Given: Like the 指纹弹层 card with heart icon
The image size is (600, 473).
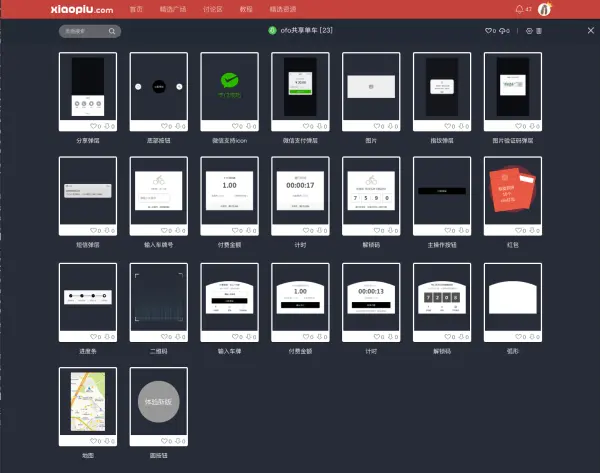Looking at the screenshot, I should (449, 126).
